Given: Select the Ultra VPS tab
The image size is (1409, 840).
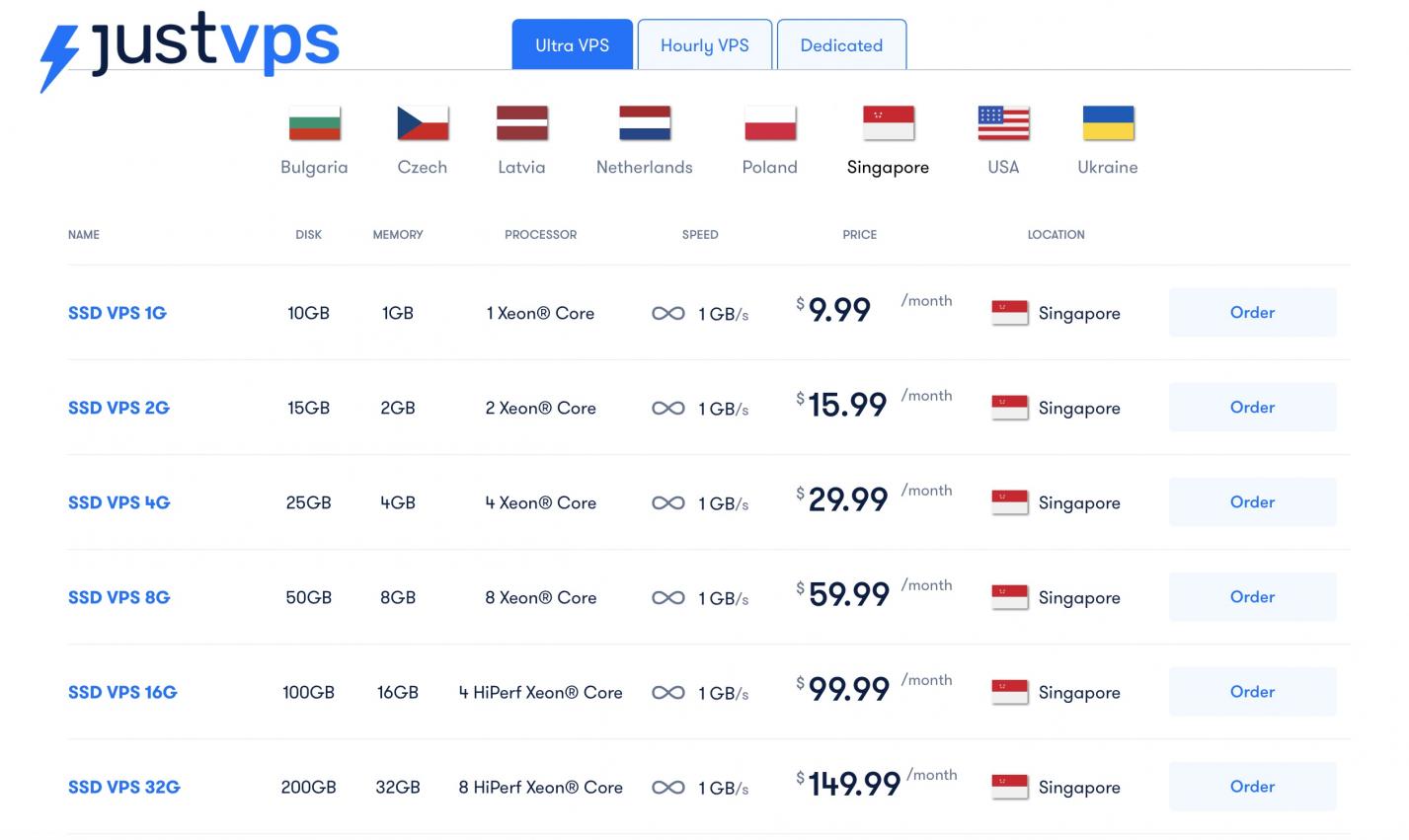Looking at the screenshot, I should [572, 45].
